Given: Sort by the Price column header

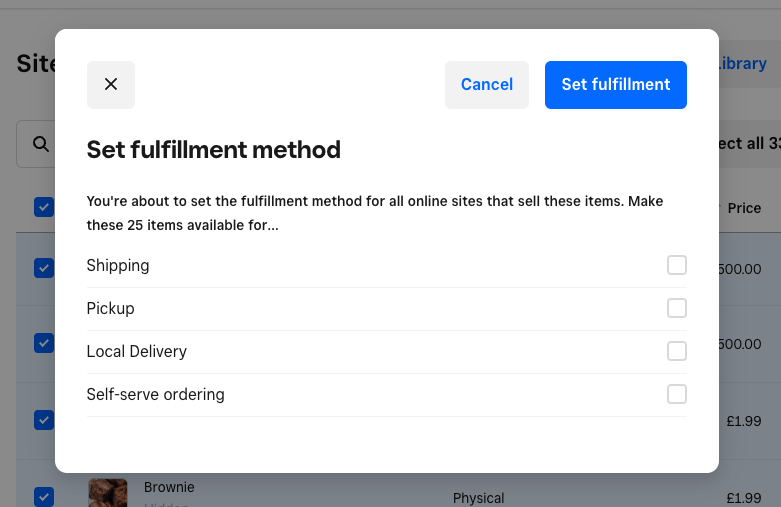Looking at the screenshot, I should pyautogui.click(x=744, y=208).
